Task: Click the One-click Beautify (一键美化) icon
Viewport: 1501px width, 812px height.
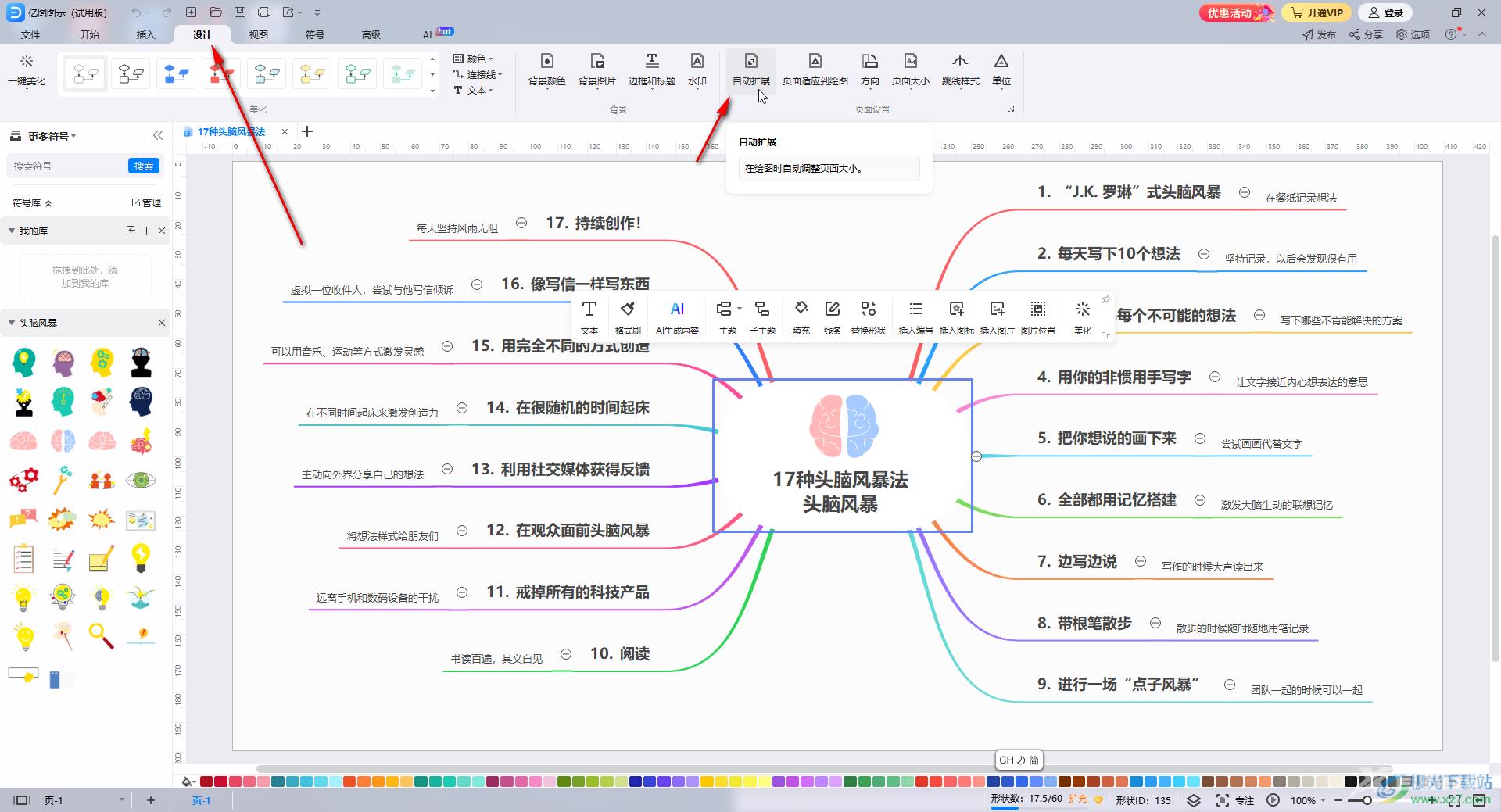Action: pos(27,70)
